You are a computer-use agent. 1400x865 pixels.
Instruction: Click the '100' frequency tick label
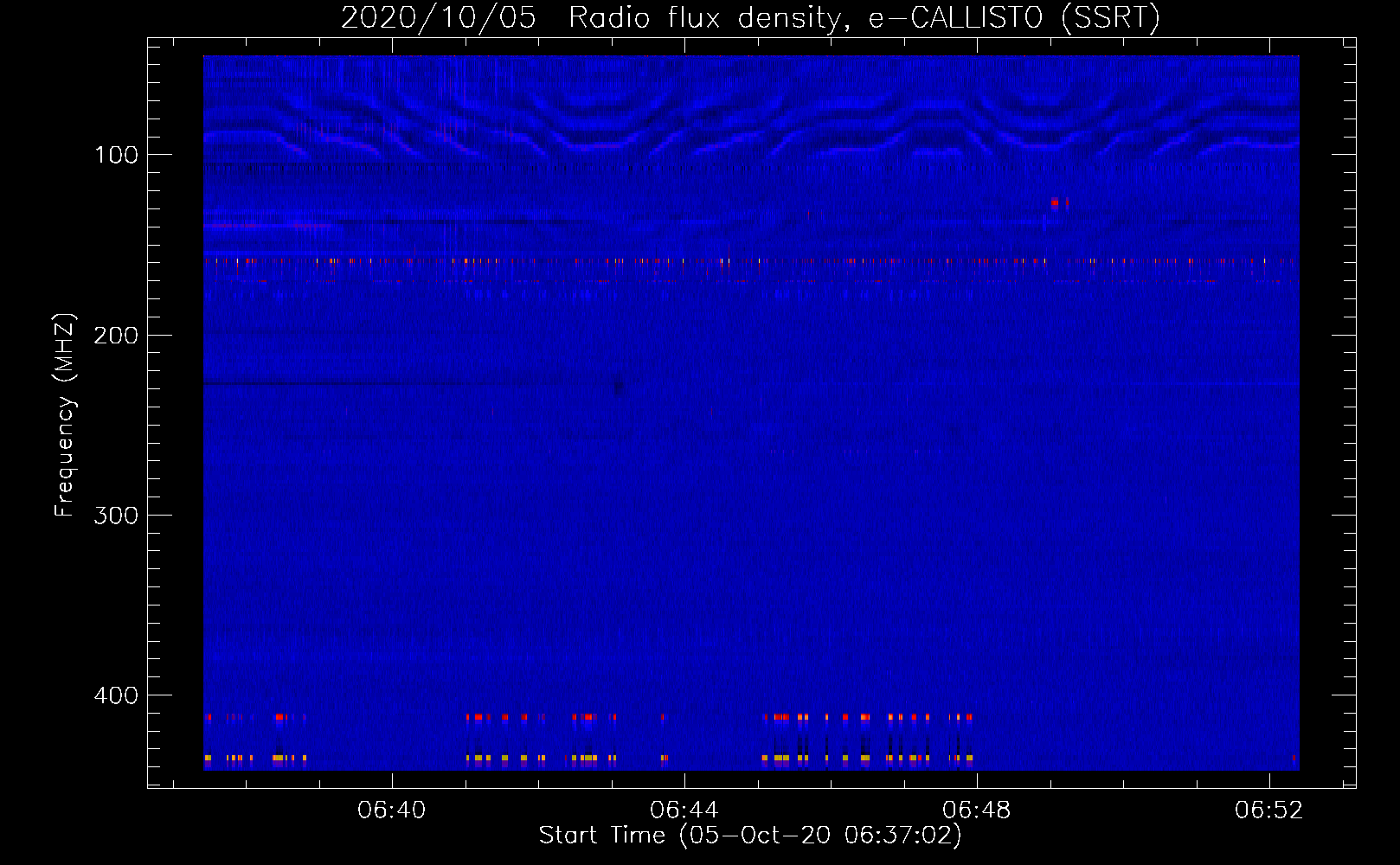click(x=116, y=155)
